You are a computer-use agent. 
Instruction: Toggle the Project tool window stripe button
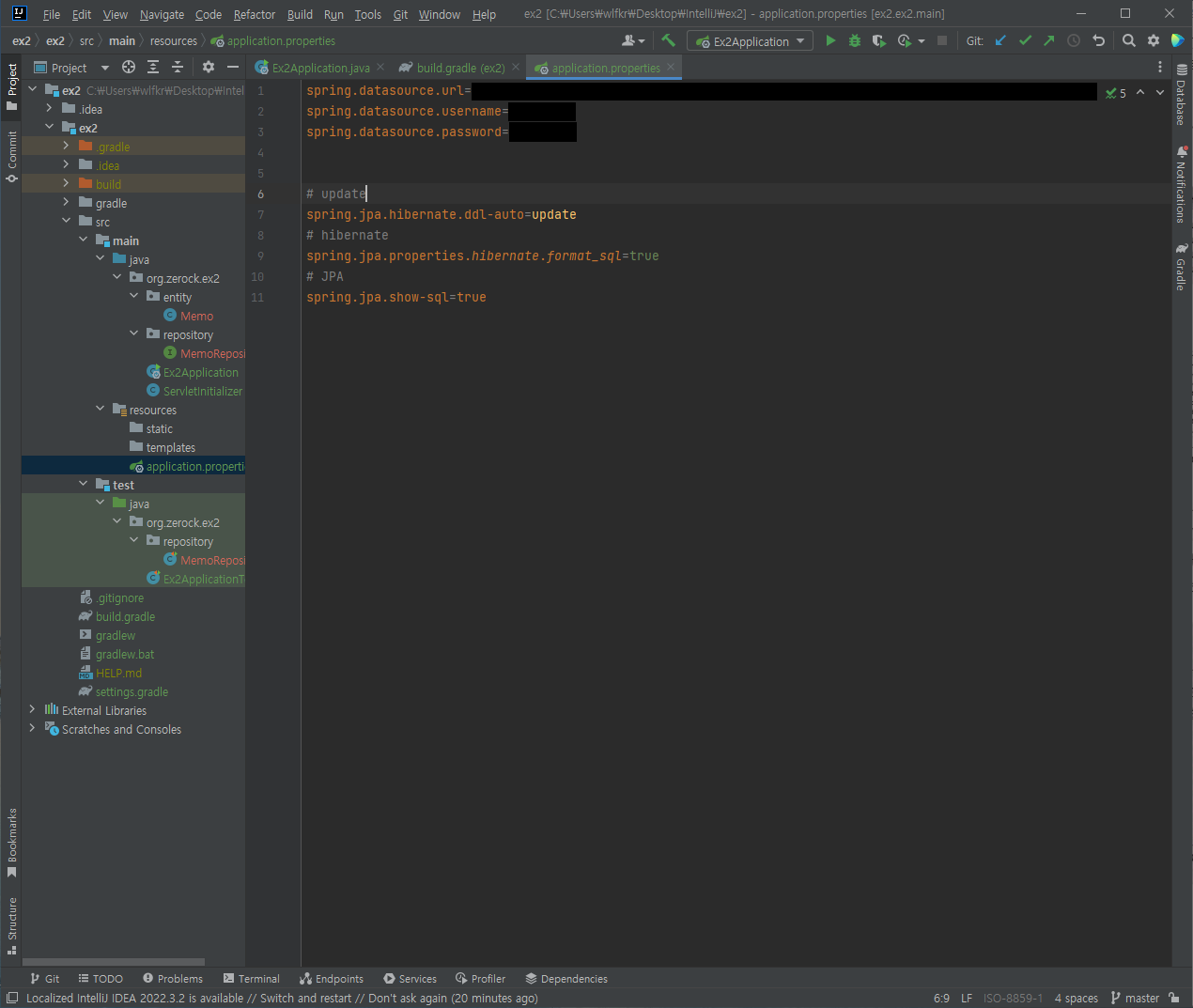tap(11, 86)
